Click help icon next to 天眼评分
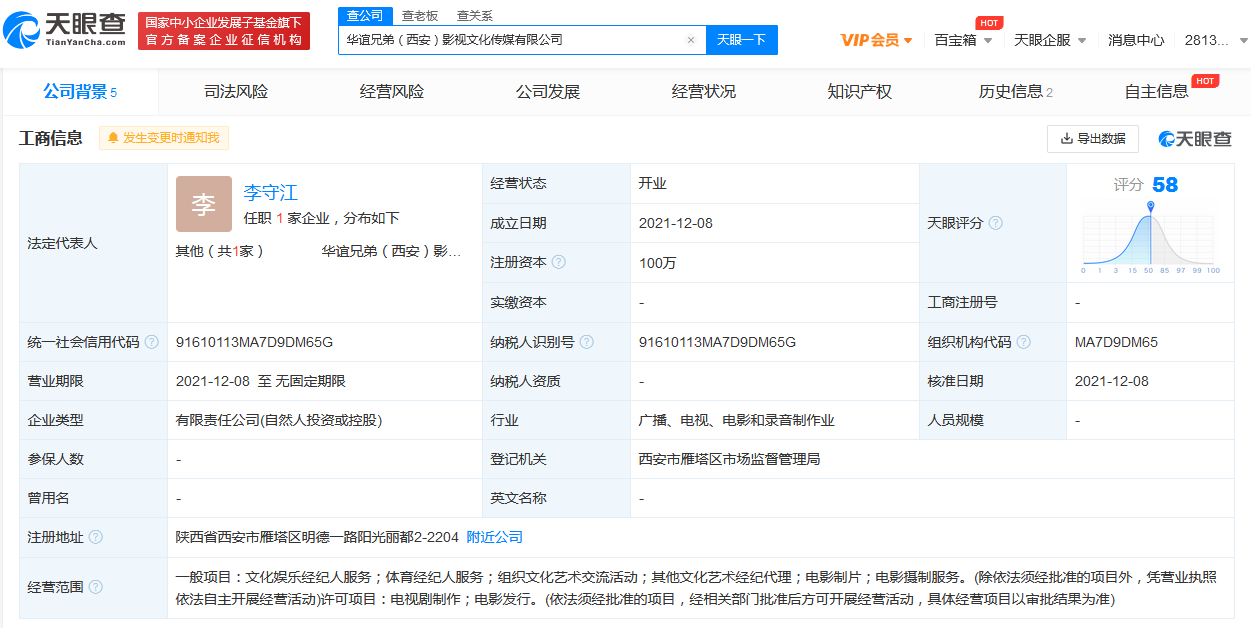1251x628 pixels. click(995, 223)
